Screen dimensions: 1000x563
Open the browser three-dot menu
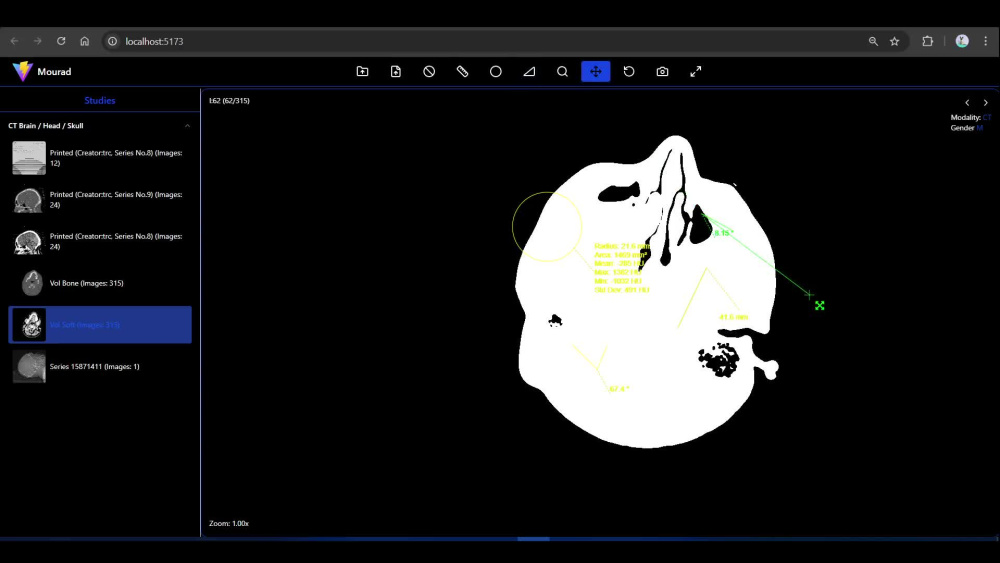point(986,41)
